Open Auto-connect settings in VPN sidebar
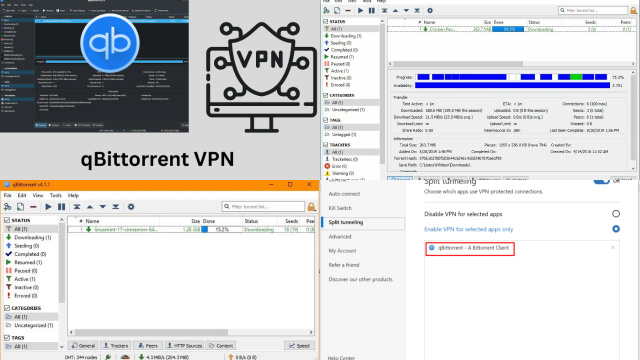Image resolution: width=640 pixels, height=360 pixels. 344,194
